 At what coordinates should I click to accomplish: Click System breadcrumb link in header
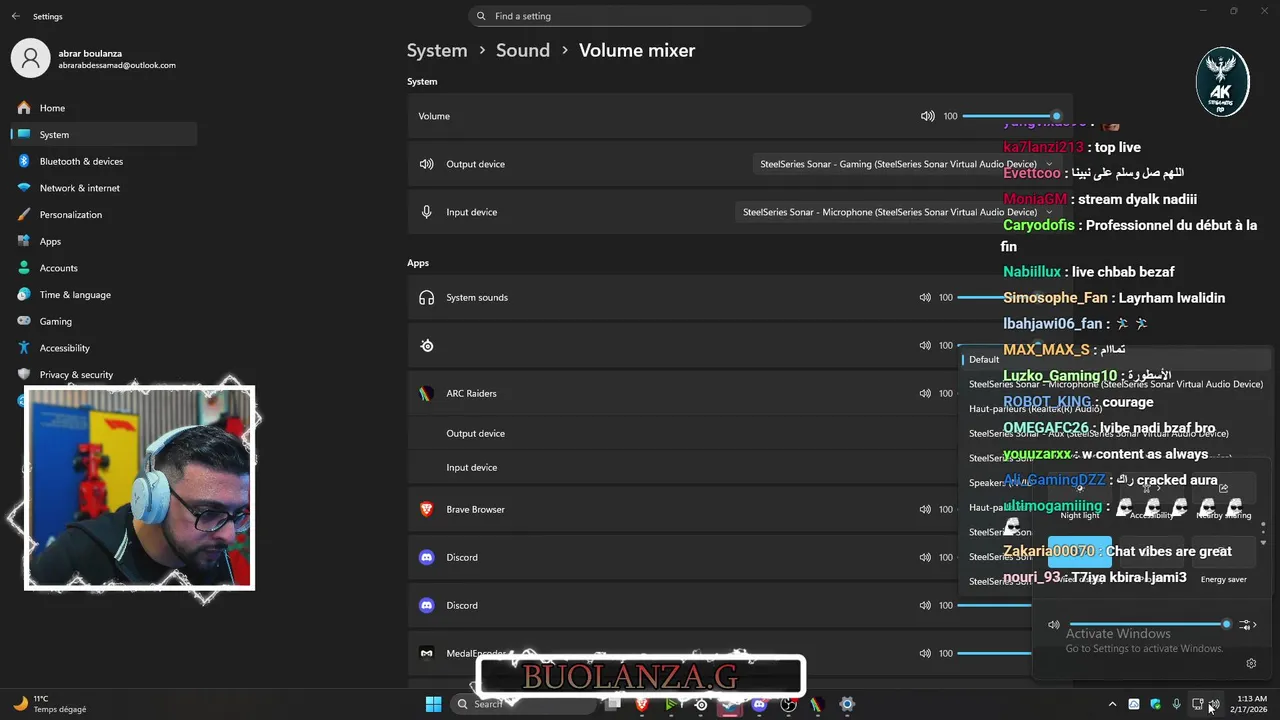coord(437,50)
